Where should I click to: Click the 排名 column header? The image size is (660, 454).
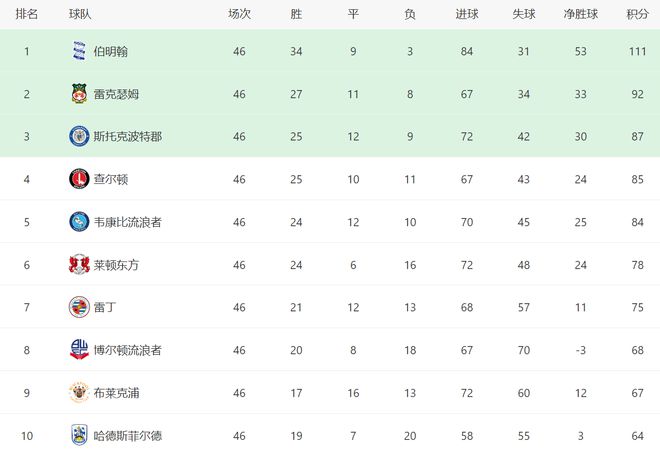click(27, 14)
